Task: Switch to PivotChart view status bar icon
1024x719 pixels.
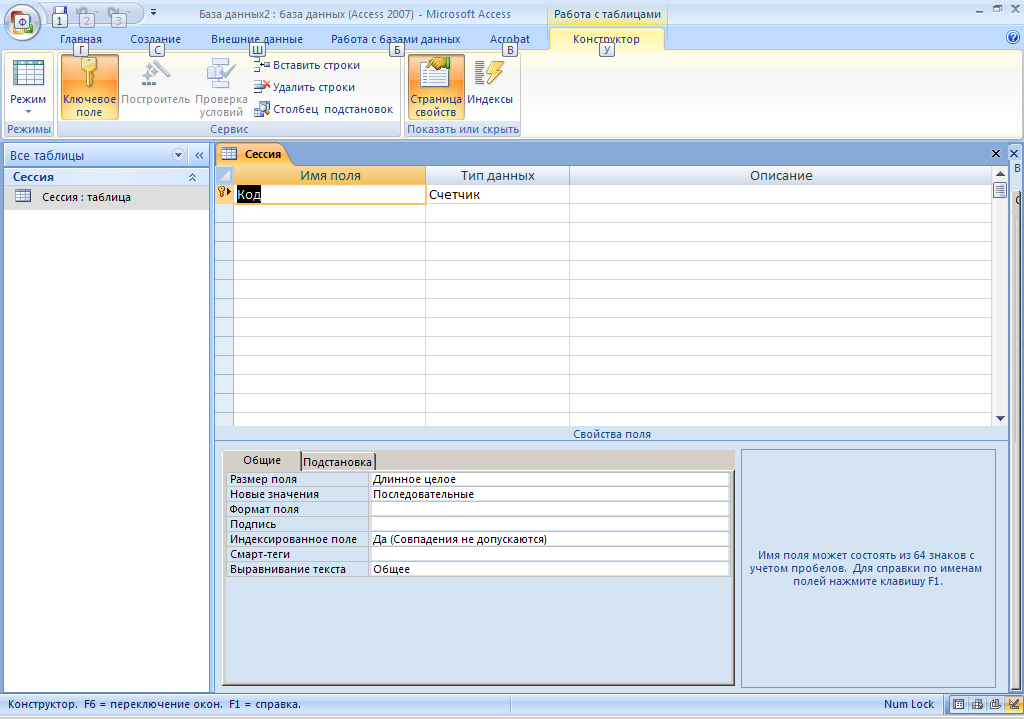Action: coord(995,705)
